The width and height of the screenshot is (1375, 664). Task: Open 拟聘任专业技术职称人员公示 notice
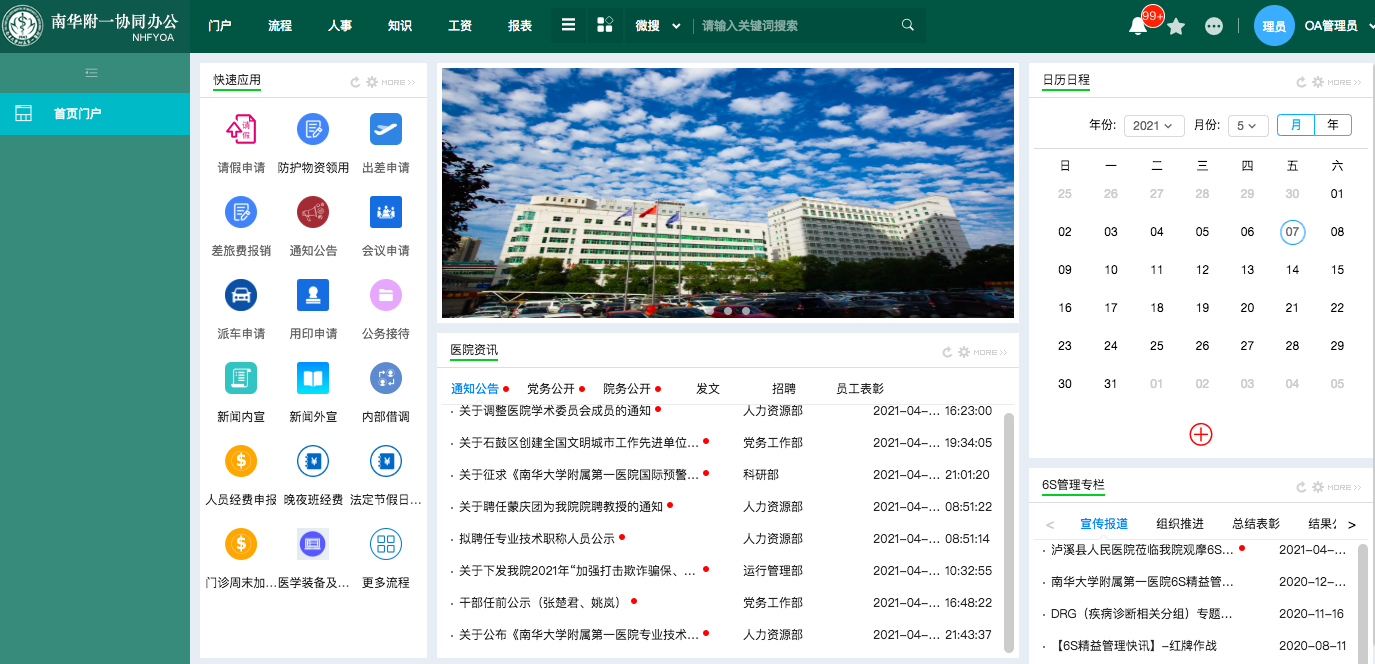[537, 539]
